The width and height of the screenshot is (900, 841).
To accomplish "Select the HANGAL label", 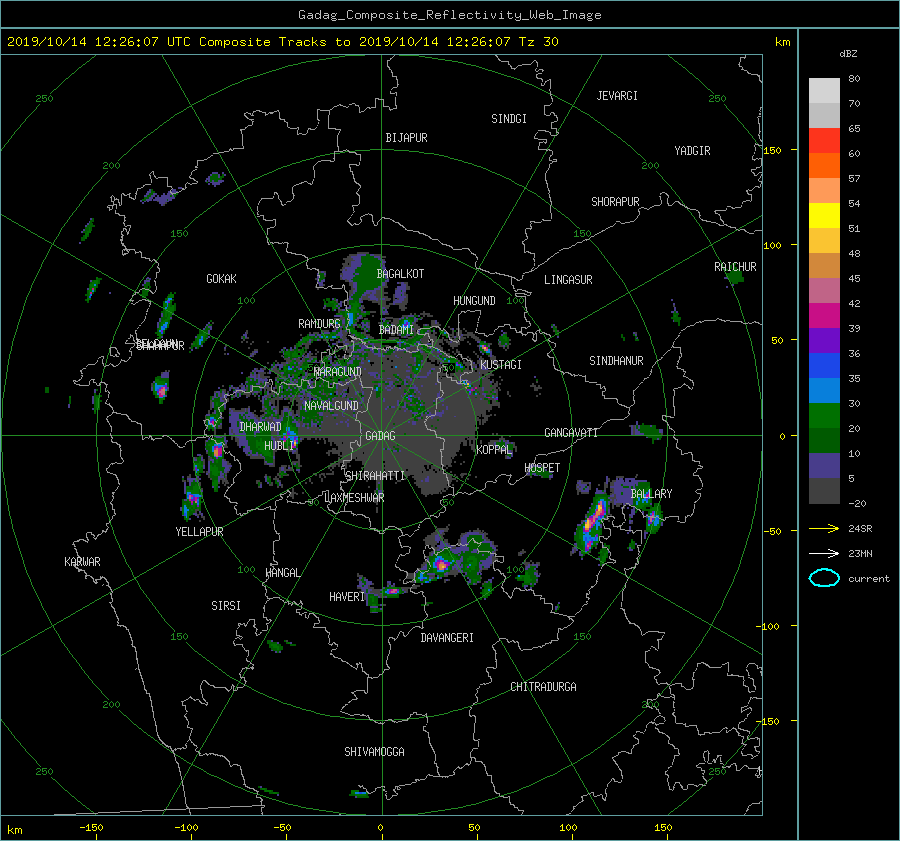I will pos(283,573).
